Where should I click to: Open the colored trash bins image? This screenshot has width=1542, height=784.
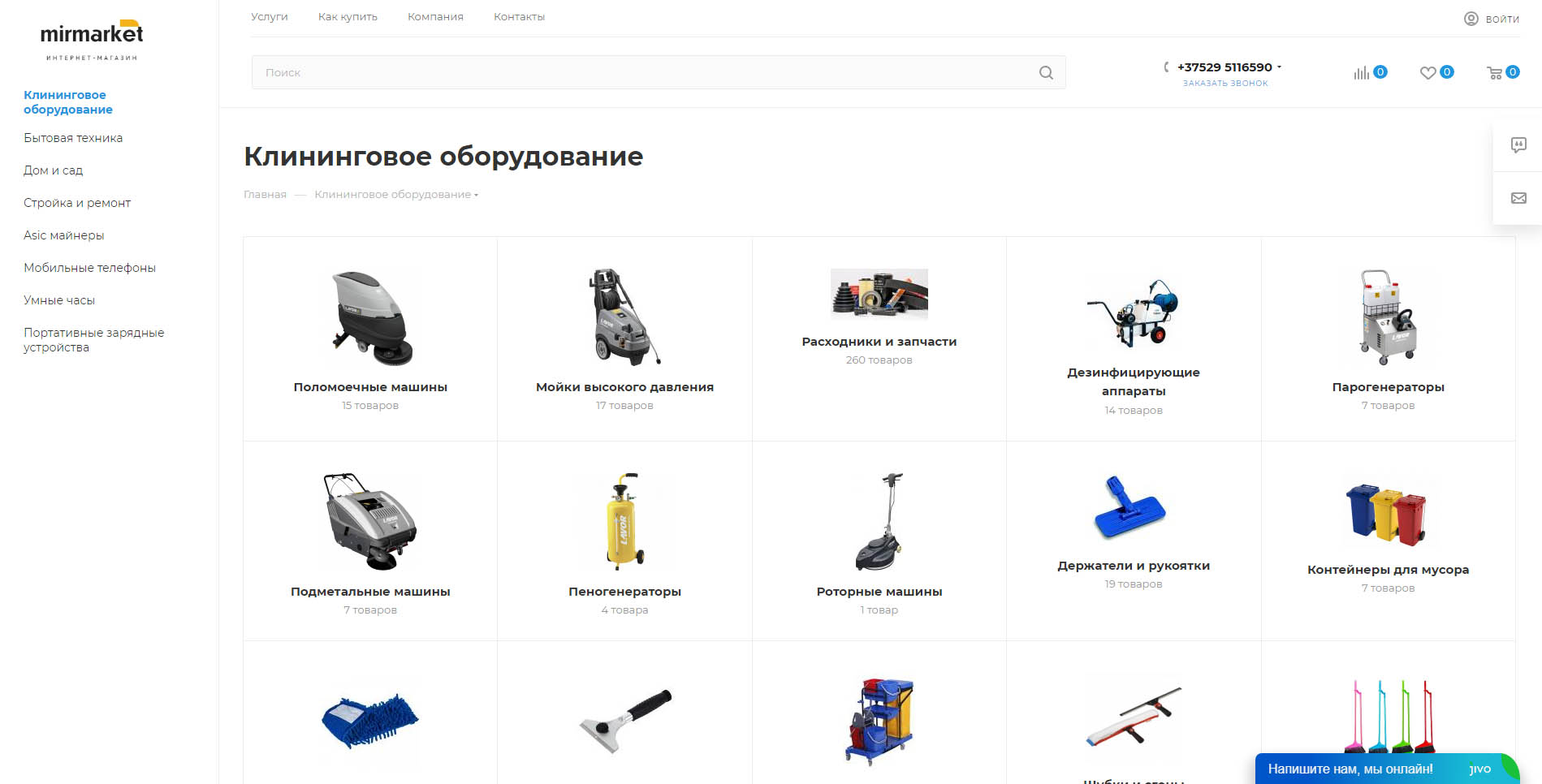coord(1388,515)
